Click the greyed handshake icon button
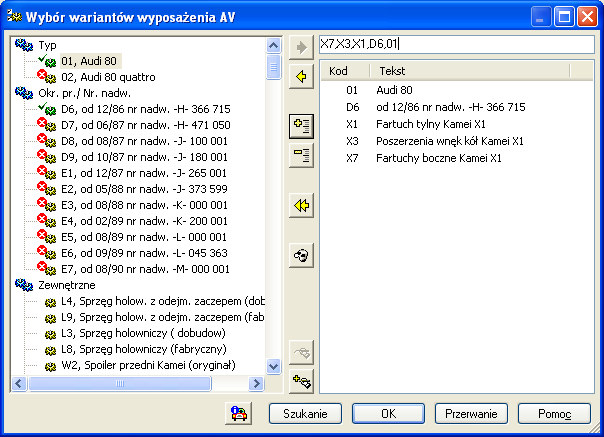This screenshot has width=604, height=437. [301, 352]
